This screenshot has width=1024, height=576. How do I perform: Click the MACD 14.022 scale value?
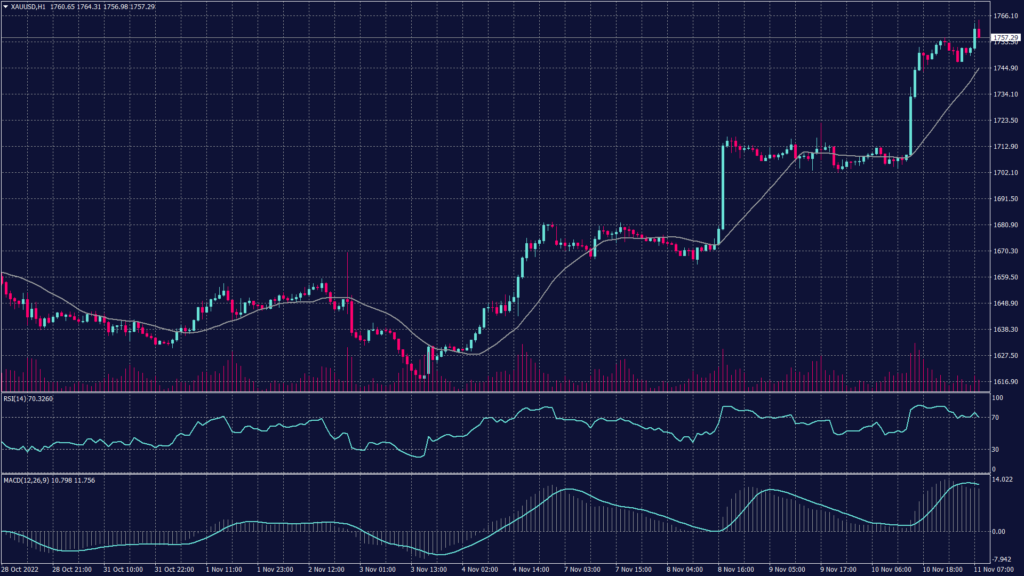point(1002,482)
